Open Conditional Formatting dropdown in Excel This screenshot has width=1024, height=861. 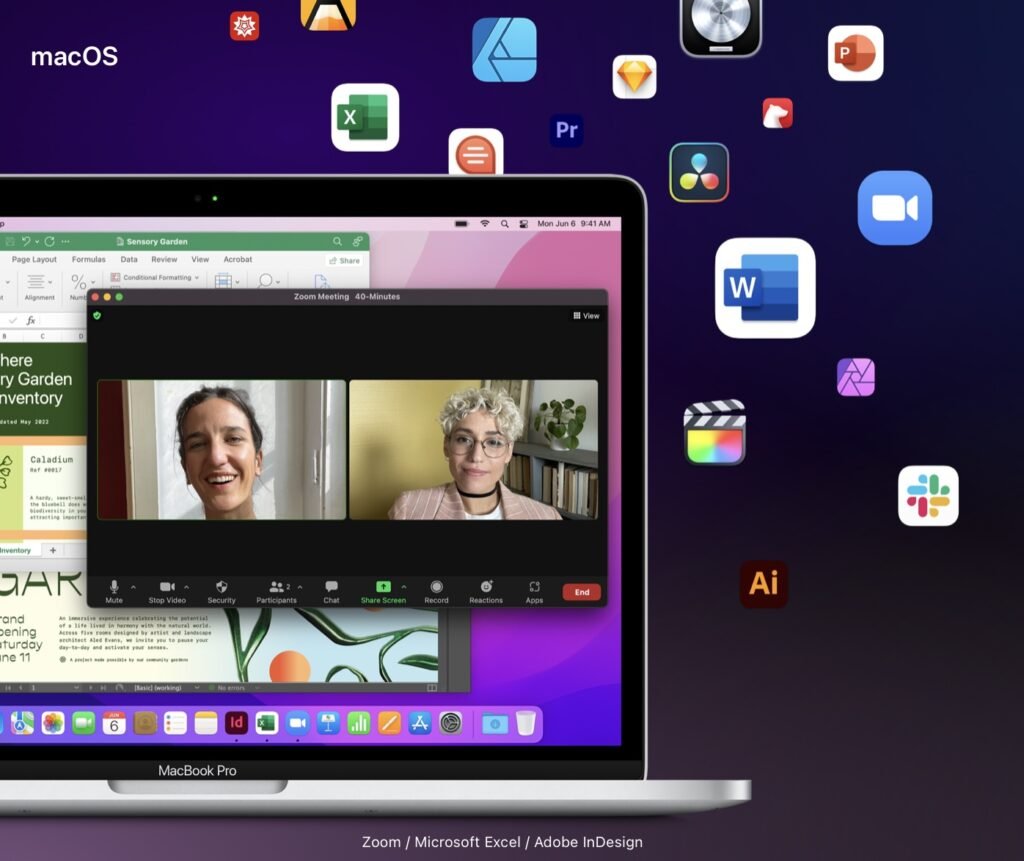(x=155, y=277)
